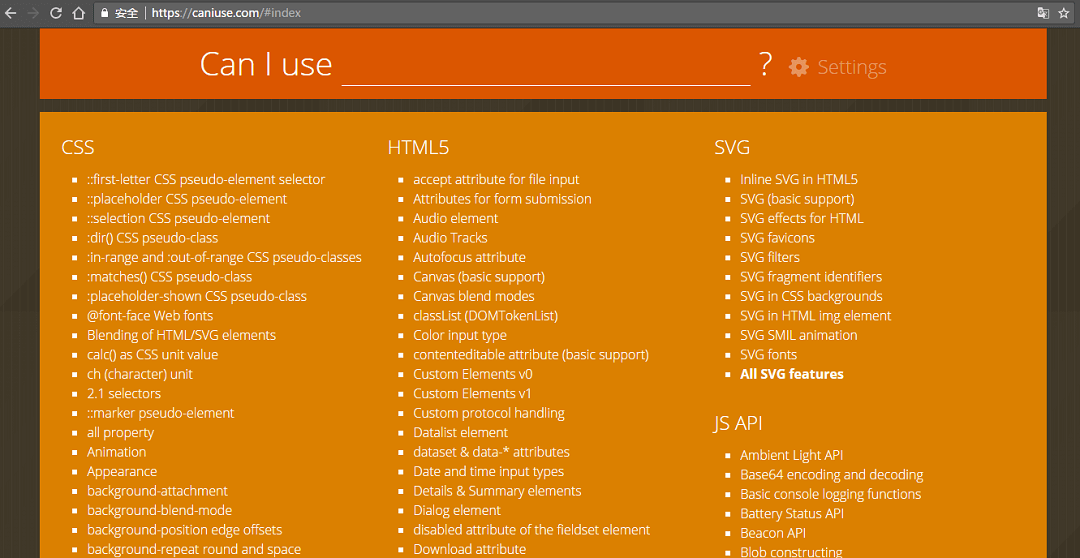Open Inline SVG in HTML5 link
This screenshot has height=558, width=1080.
798,180
